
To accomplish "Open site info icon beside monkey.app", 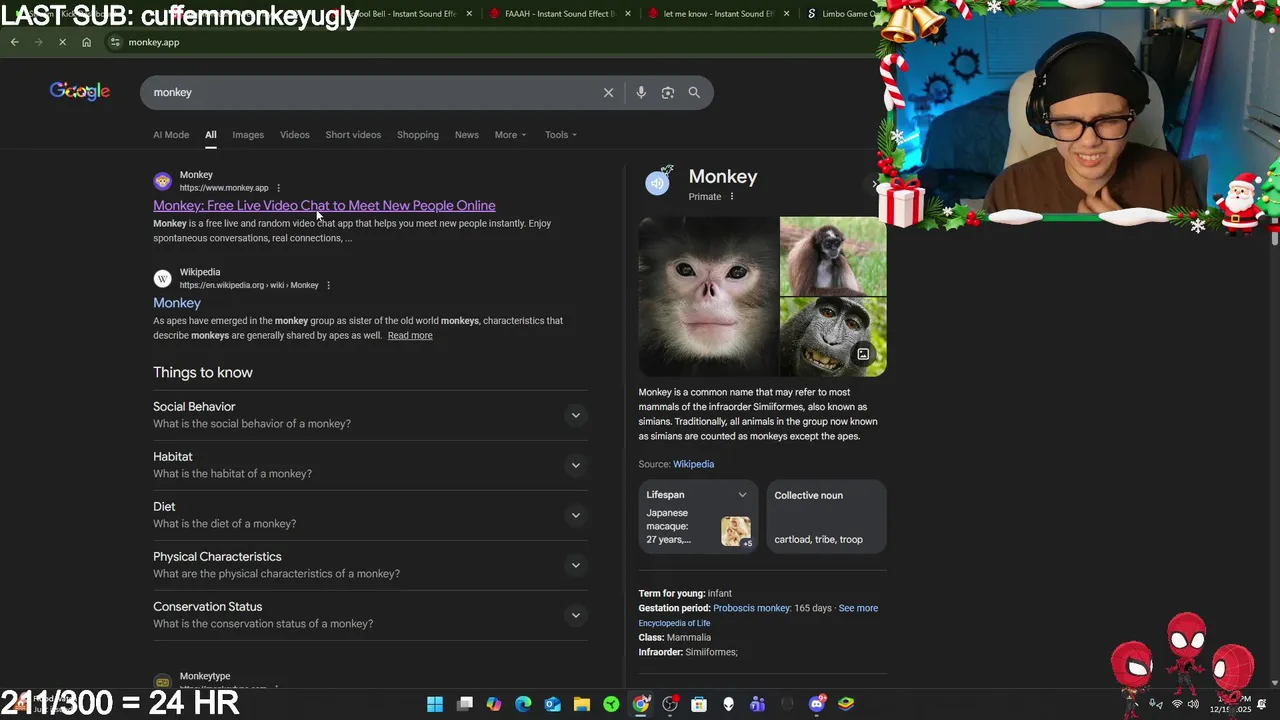I will point(115,42).
